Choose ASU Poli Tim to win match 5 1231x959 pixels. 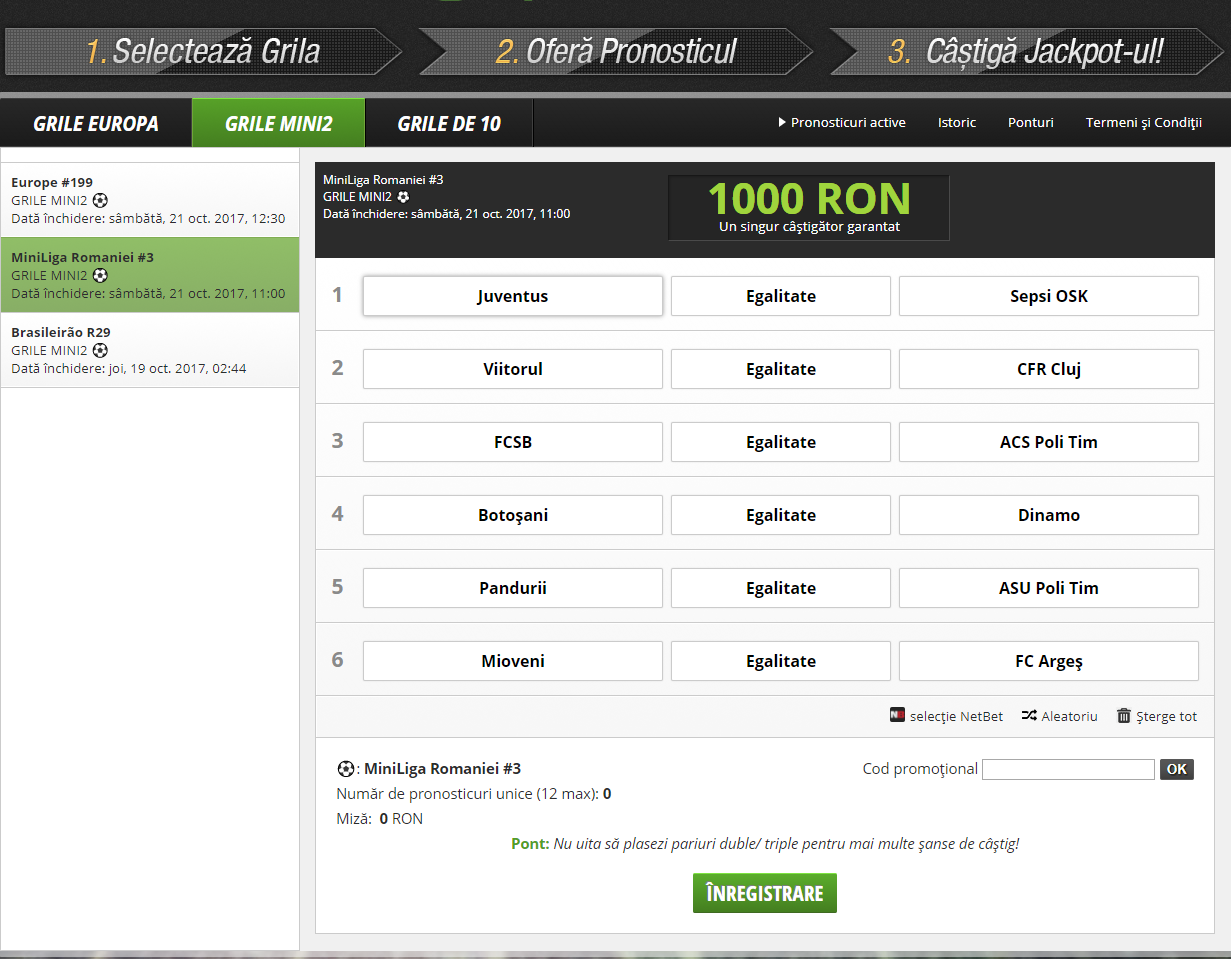[x=1049, y=588]
